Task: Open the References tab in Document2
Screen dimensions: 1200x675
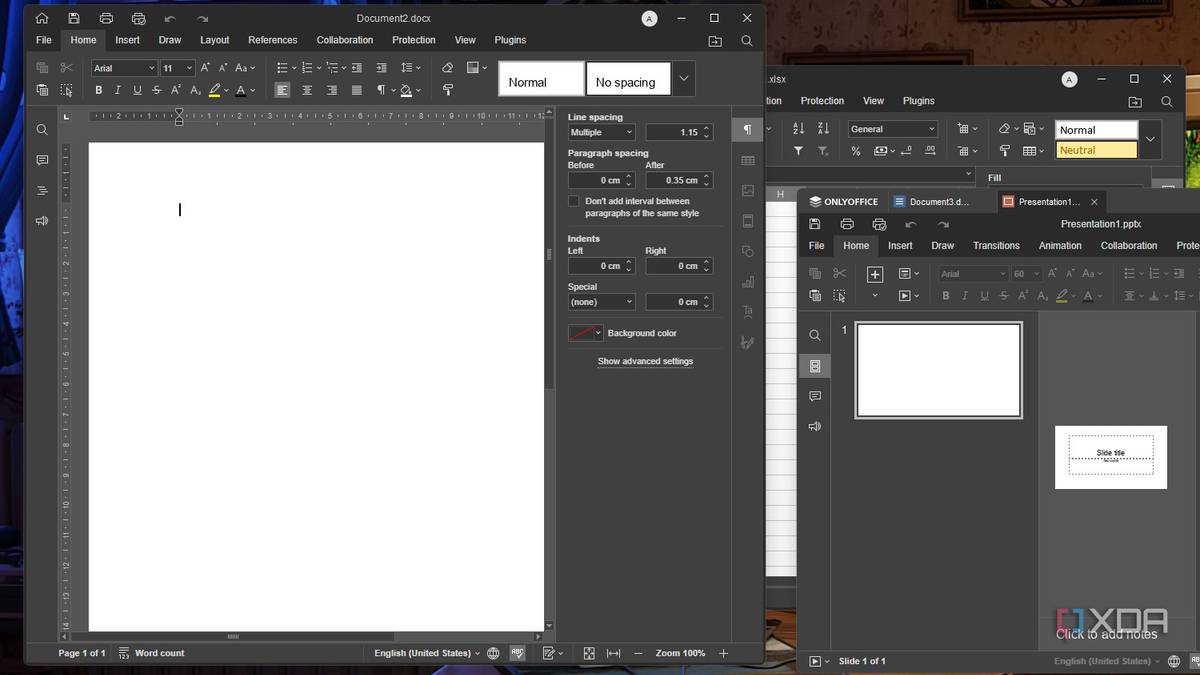Action: tap(273, 40)
